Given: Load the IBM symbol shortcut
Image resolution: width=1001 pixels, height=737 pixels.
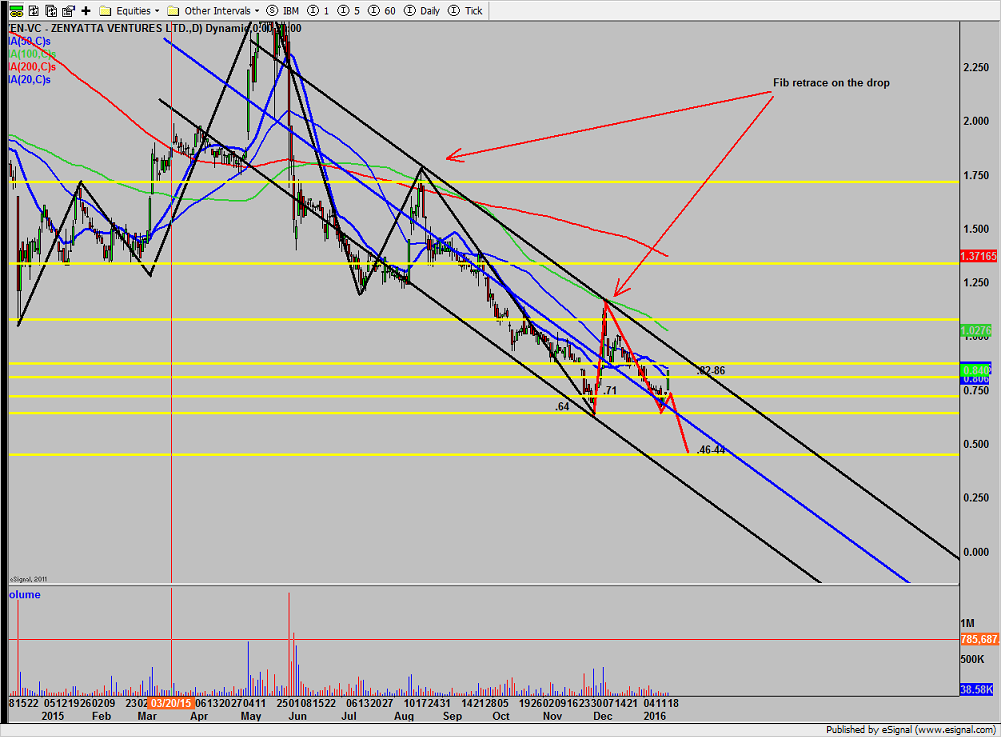Looking at the screenshot, I should coord(283,11).
